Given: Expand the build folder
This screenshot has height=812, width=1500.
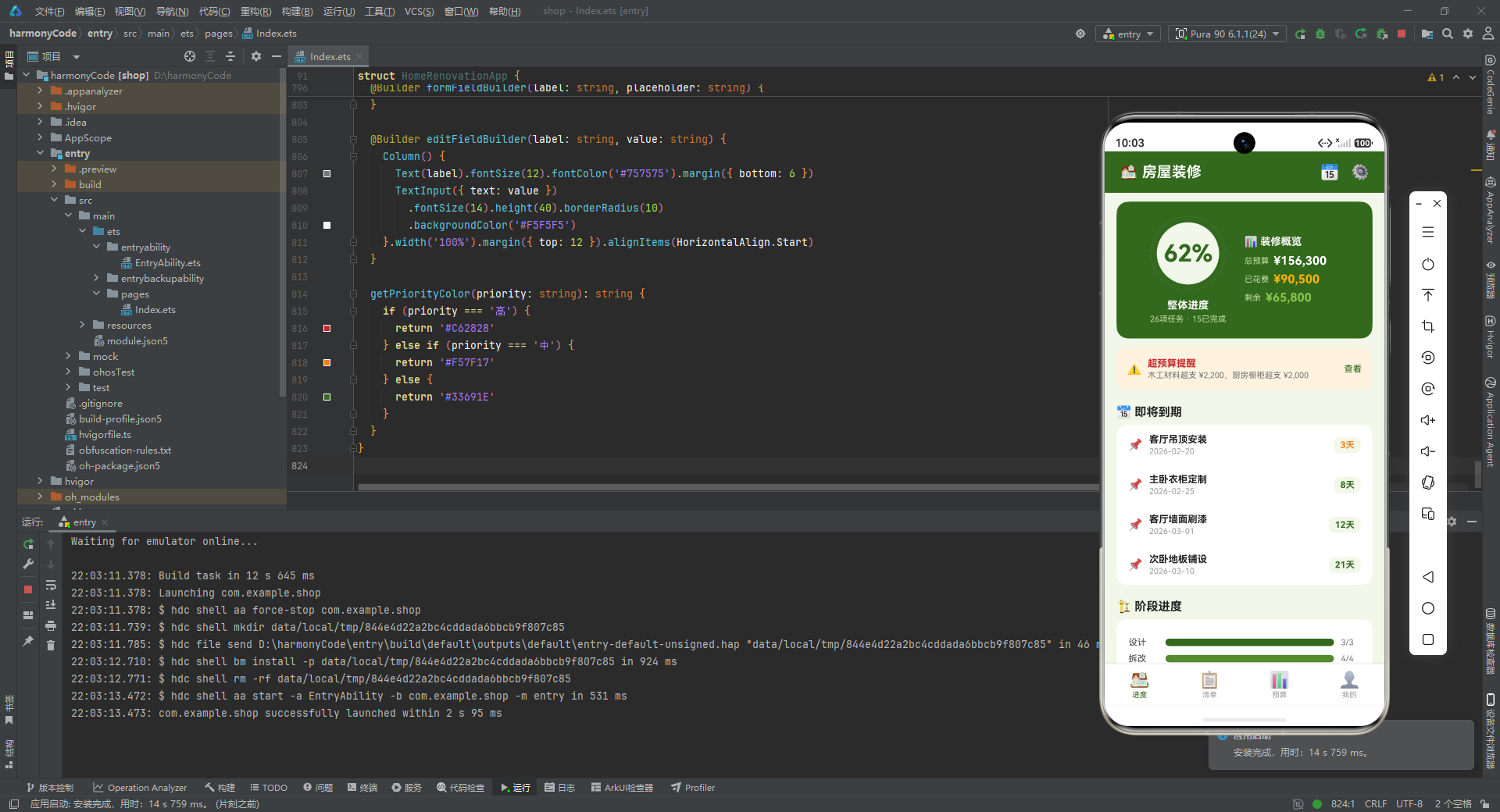Looking at the screenshot, I should 54,184.
